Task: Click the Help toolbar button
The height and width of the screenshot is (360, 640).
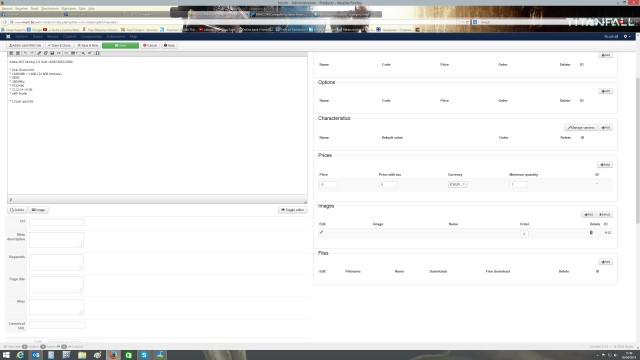Action: click(x=169, y=45)
